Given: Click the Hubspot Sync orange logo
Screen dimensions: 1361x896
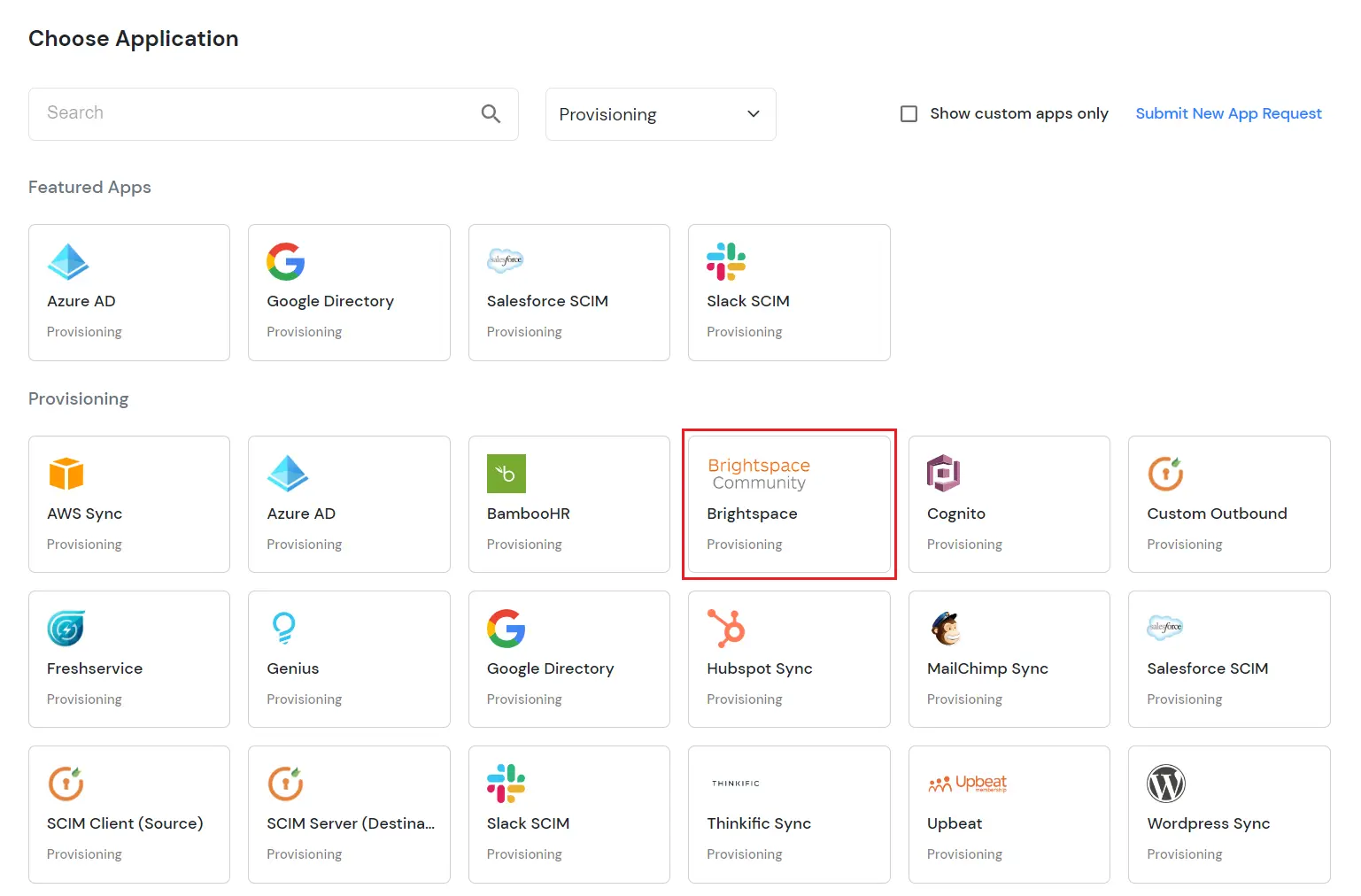Looking at the screenshot, I should (726, 629).
